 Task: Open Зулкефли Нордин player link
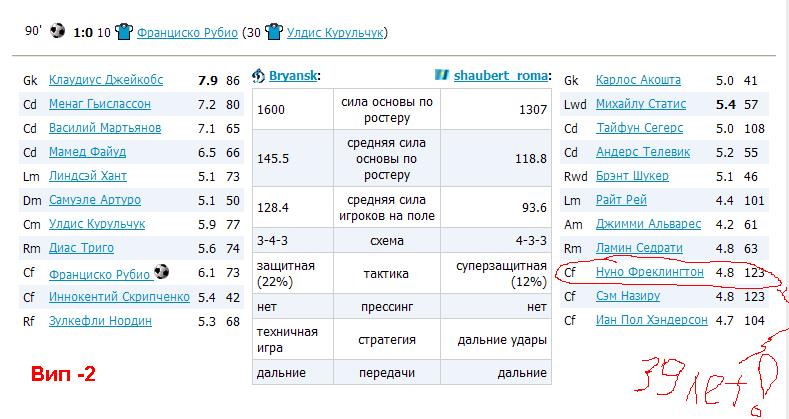100,321
